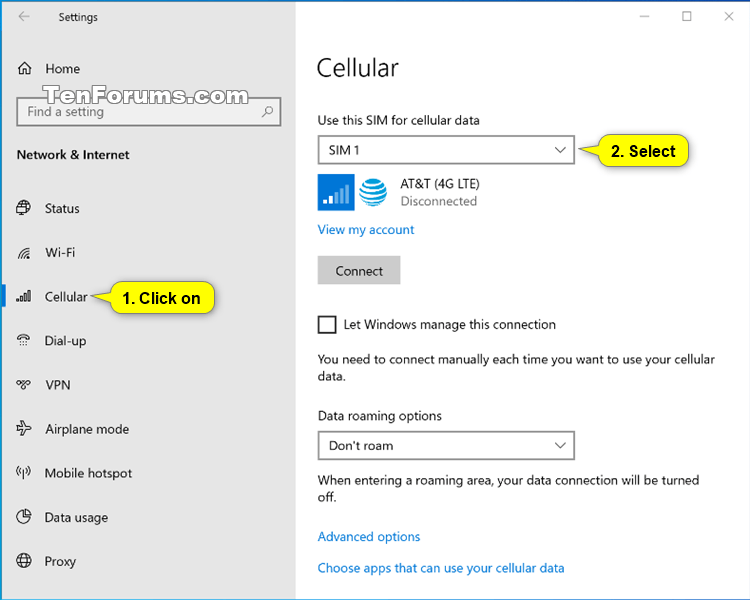This screenshot has height=600, width=750.
Task: Click the Connect button
Action: (x=359, y=271)
